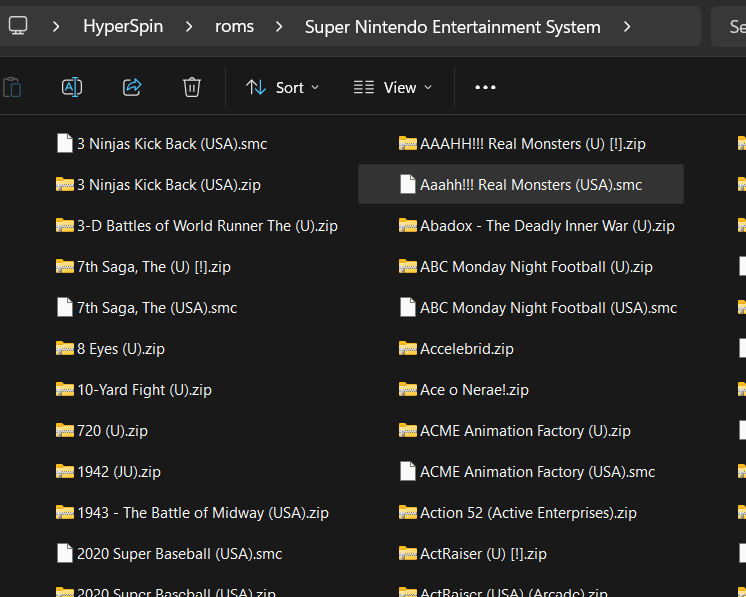Select file name 3 Ninjas Kick Back (USA).smc
746x597 pixels.
pyautogui.click(x=172, y=144)
